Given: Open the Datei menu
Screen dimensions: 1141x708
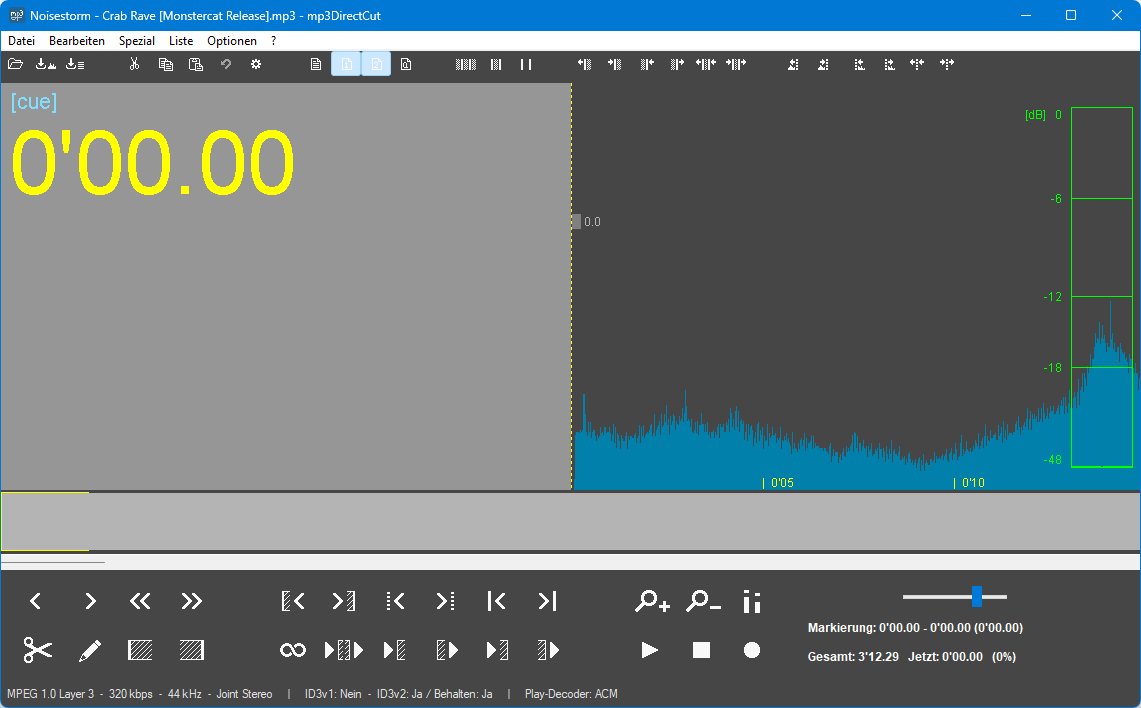Looking at the screenshot, I should point(21,41).
